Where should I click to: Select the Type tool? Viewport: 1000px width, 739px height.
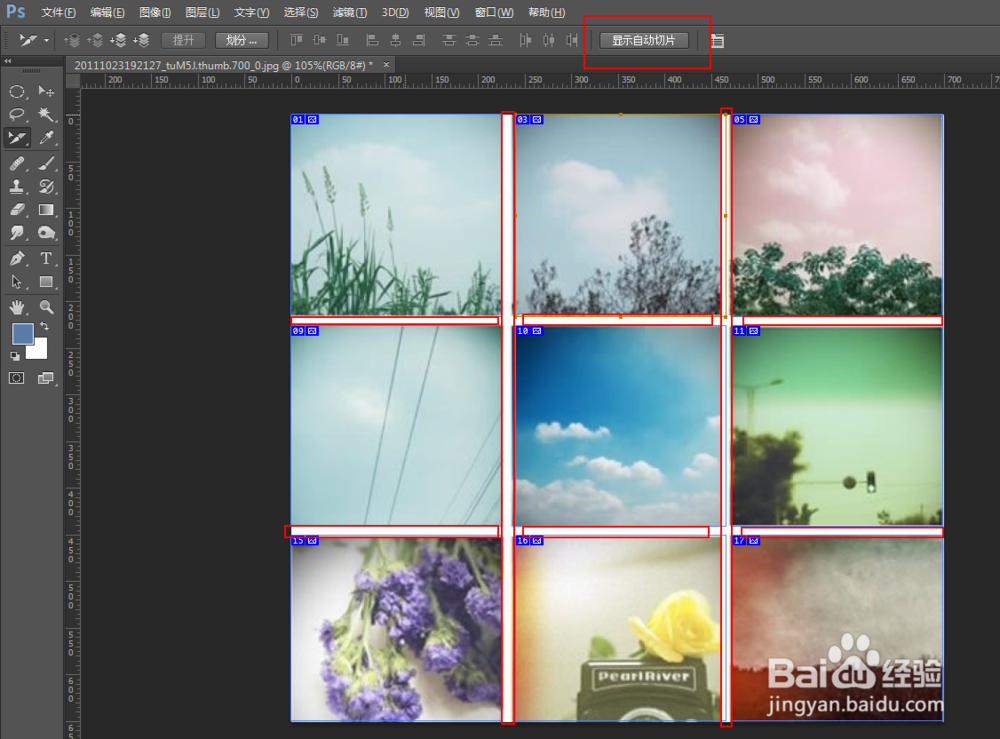point(46,258)
